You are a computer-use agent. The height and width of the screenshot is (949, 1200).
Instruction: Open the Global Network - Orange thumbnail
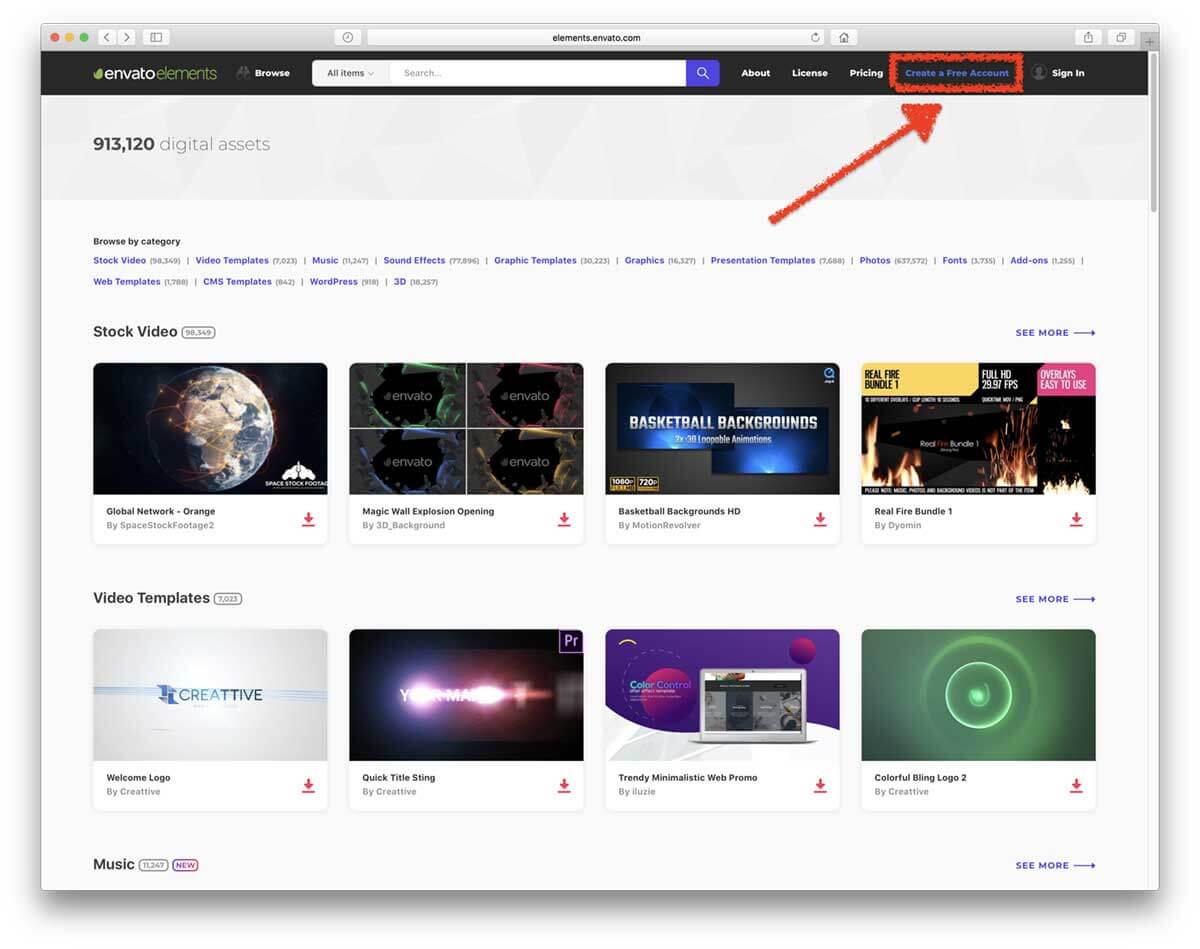210,429
